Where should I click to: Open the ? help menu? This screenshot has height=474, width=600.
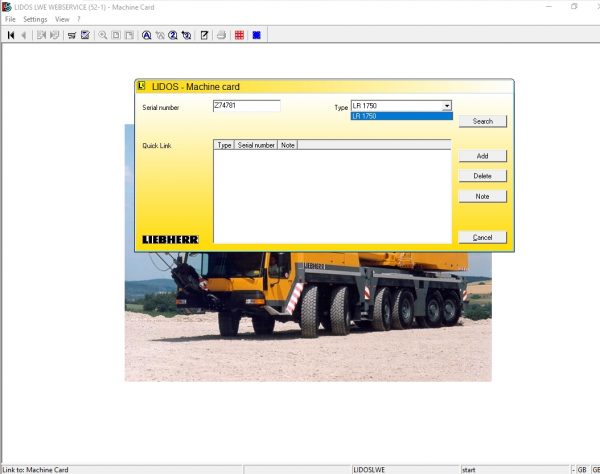click(x=79, y=19)
